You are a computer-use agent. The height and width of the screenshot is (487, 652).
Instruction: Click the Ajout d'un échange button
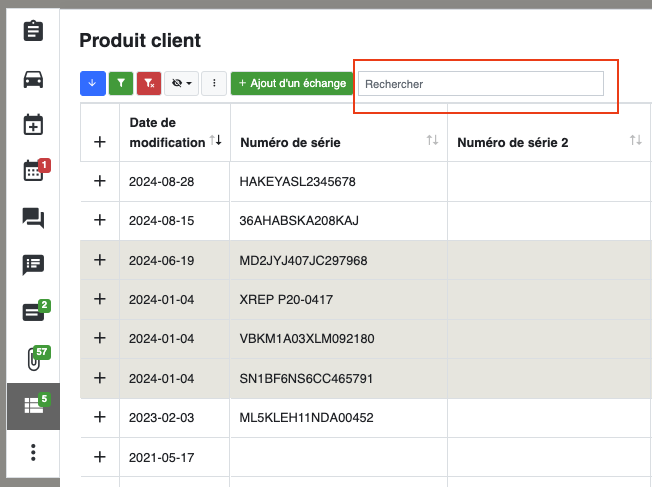point(292,84)
